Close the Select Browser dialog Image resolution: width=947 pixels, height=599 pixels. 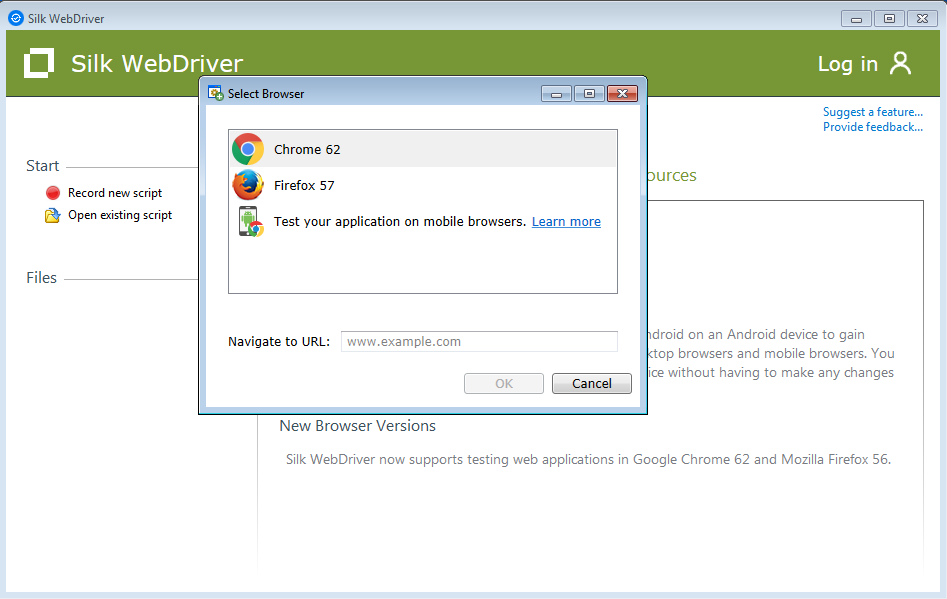(622, 94)
